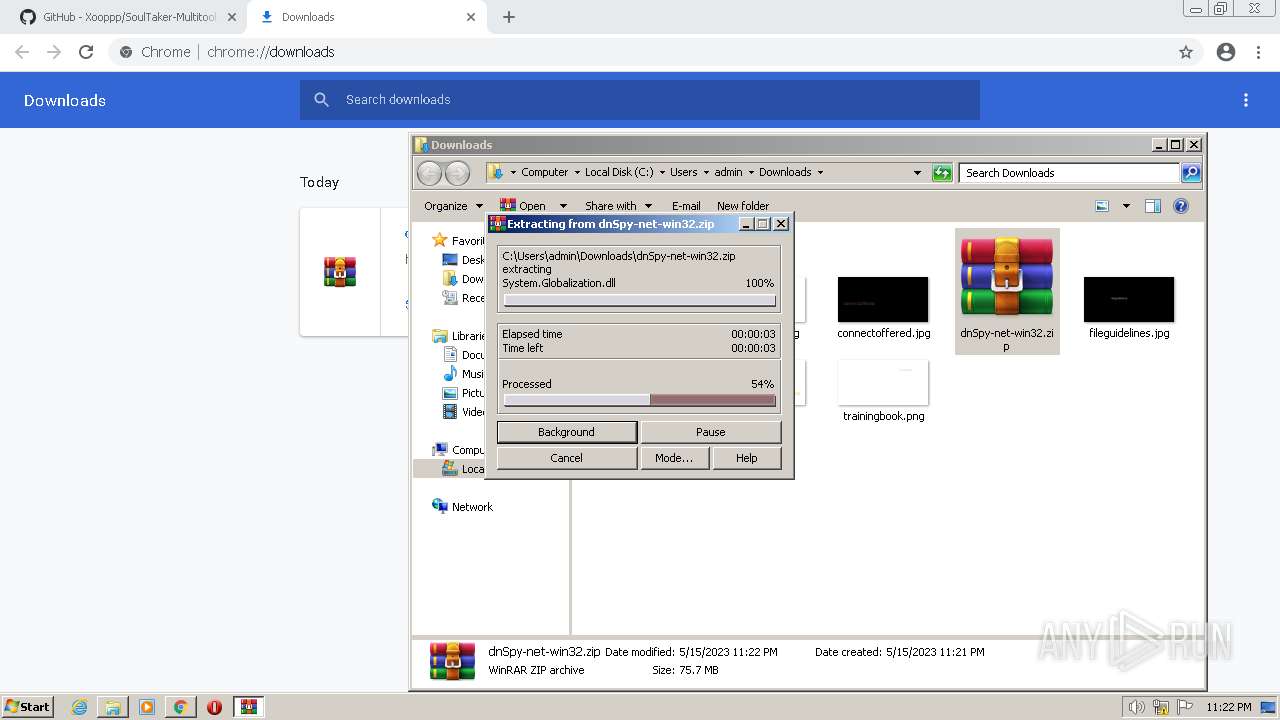Click the Opera taskbar icon

[214, 707]
